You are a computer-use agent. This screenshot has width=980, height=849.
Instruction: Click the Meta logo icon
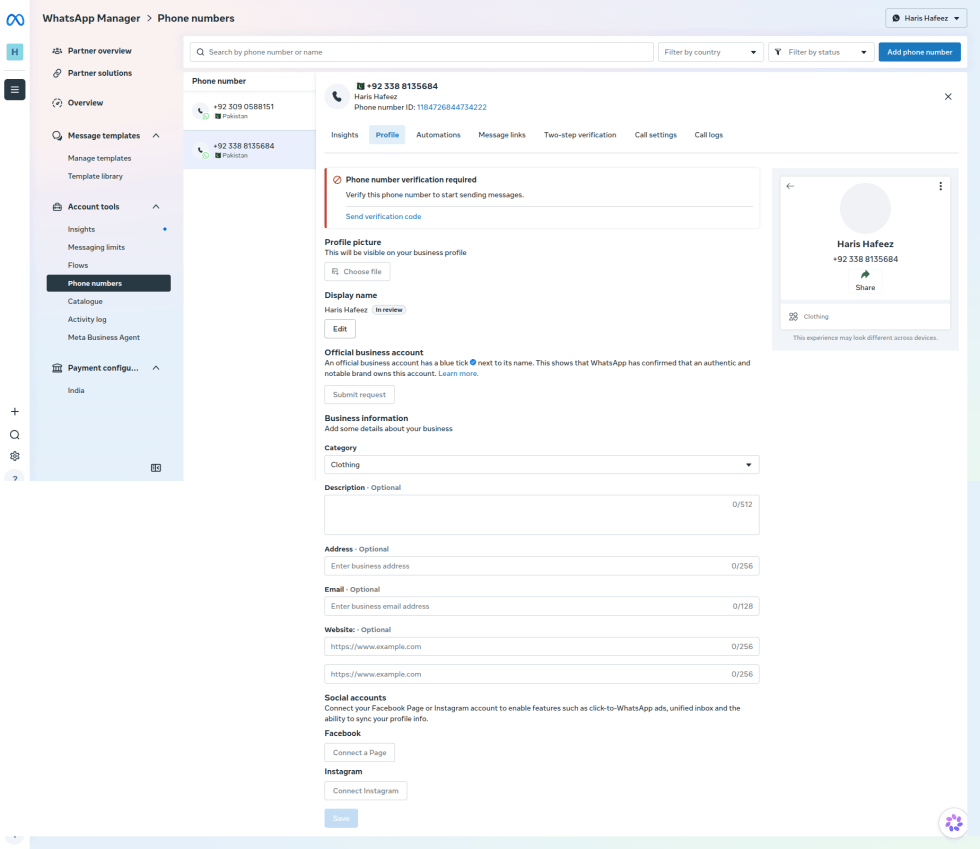point(15,20)
